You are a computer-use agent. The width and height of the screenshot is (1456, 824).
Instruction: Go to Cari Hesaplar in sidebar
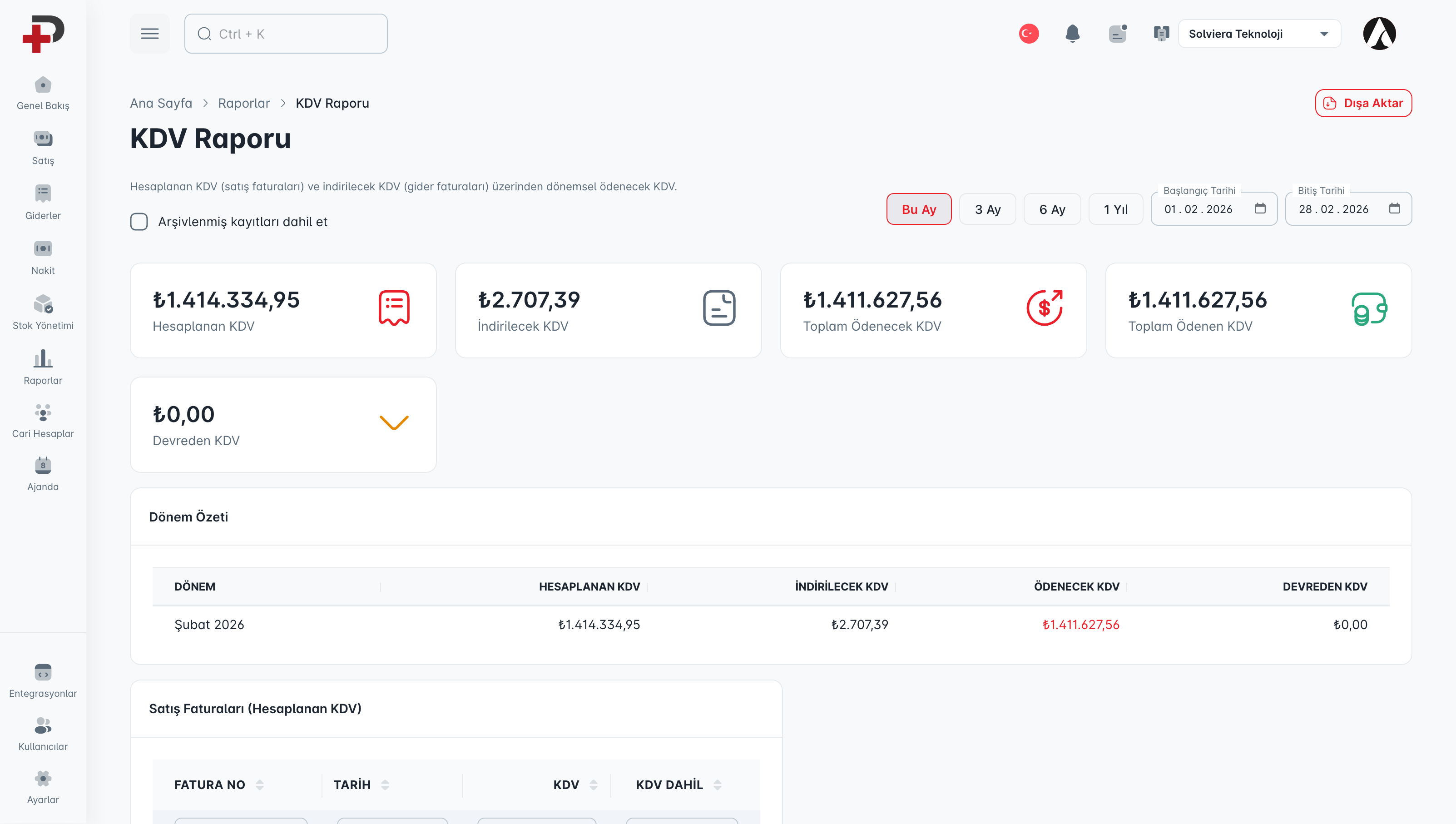tap(43, 412)
